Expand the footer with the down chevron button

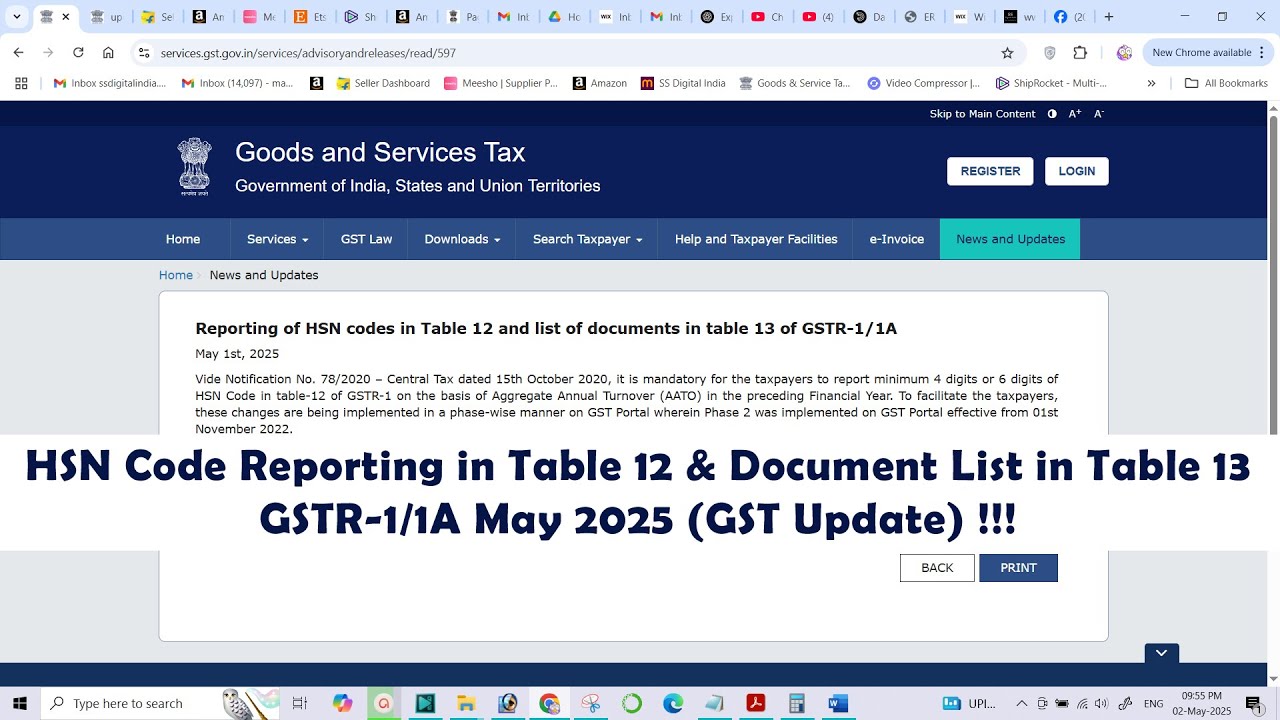tap(1162, 653)
